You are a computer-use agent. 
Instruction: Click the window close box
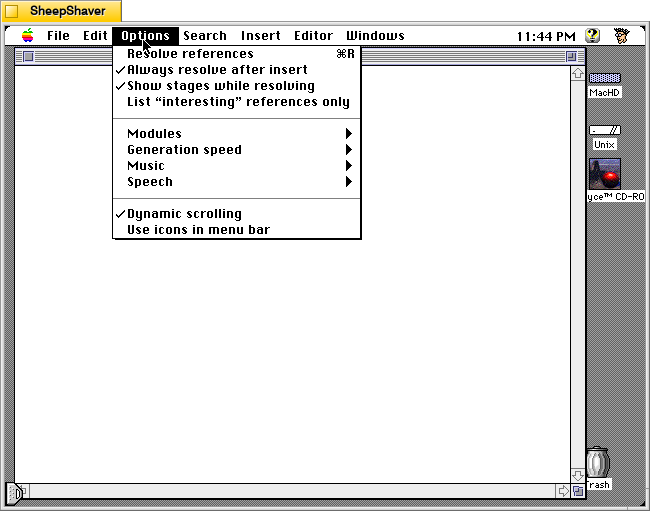(x=28, y=56)
